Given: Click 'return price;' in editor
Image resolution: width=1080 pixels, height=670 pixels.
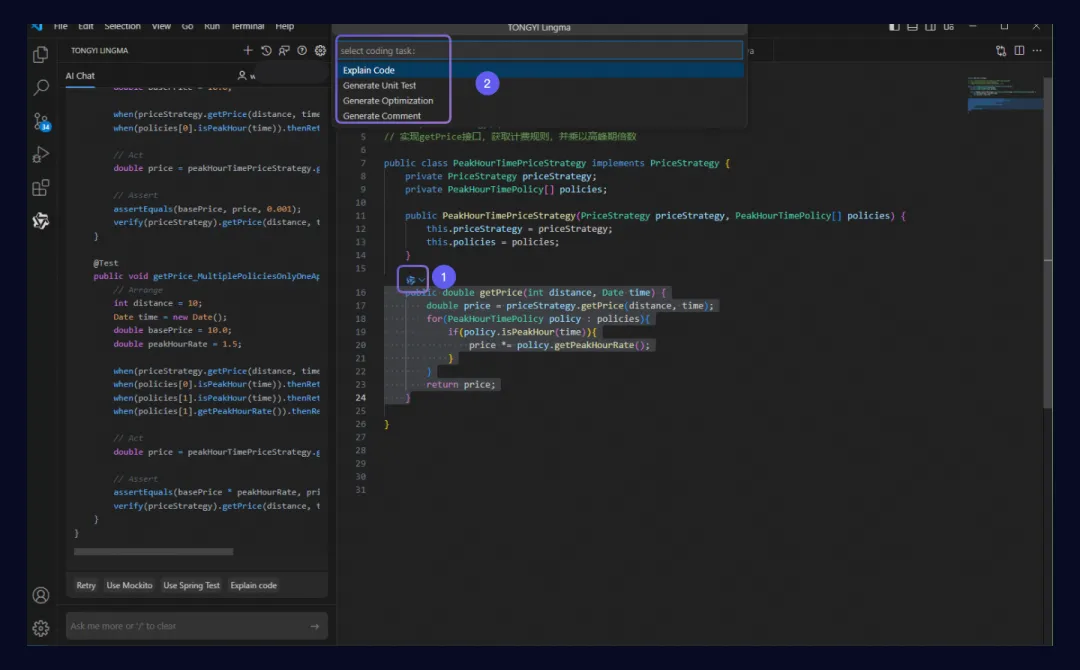Looking at the screenshot, I should point(461,384).
